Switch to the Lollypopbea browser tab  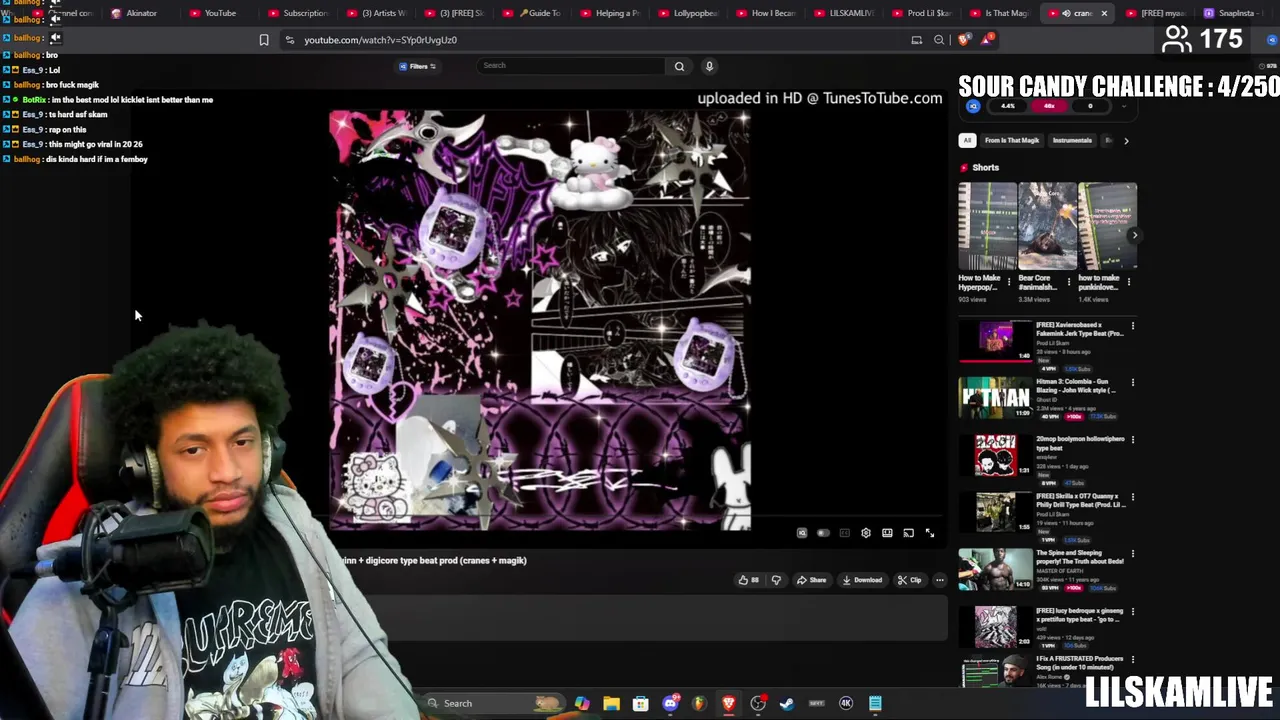tap(688, 13)
